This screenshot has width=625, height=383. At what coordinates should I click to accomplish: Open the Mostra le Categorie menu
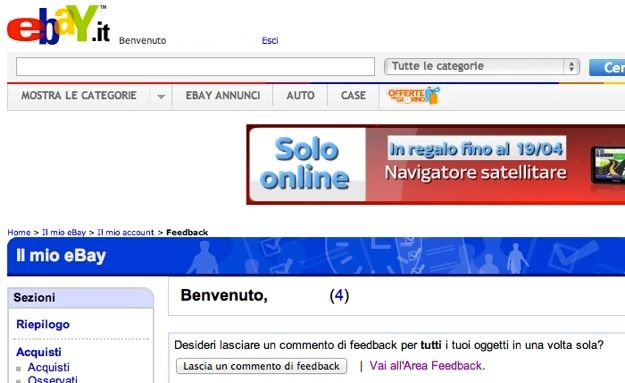point(79,96)
